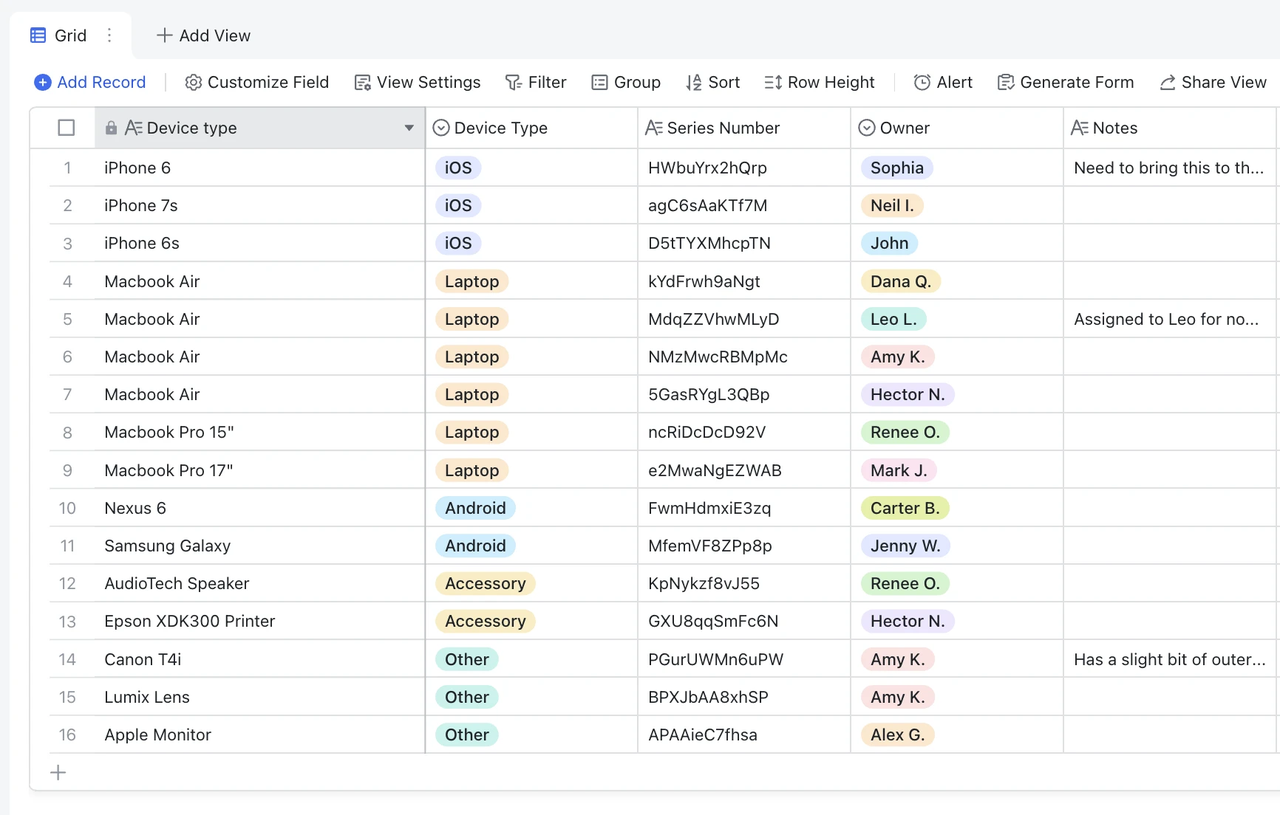Click the Notes cell for Macbook Air row 5
This screenshot has height=815, width=1280.
[x=1166, y=320]
